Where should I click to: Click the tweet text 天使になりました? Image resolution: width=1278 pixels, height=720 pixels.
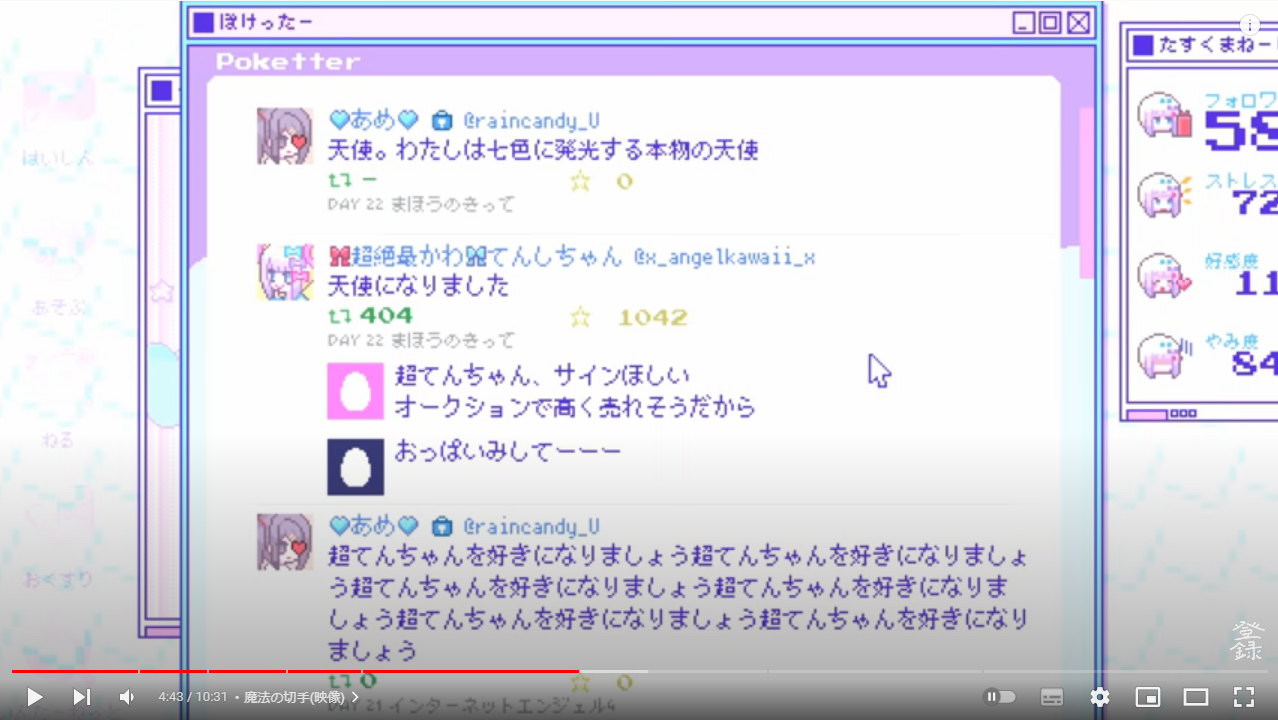coord(419,287)
